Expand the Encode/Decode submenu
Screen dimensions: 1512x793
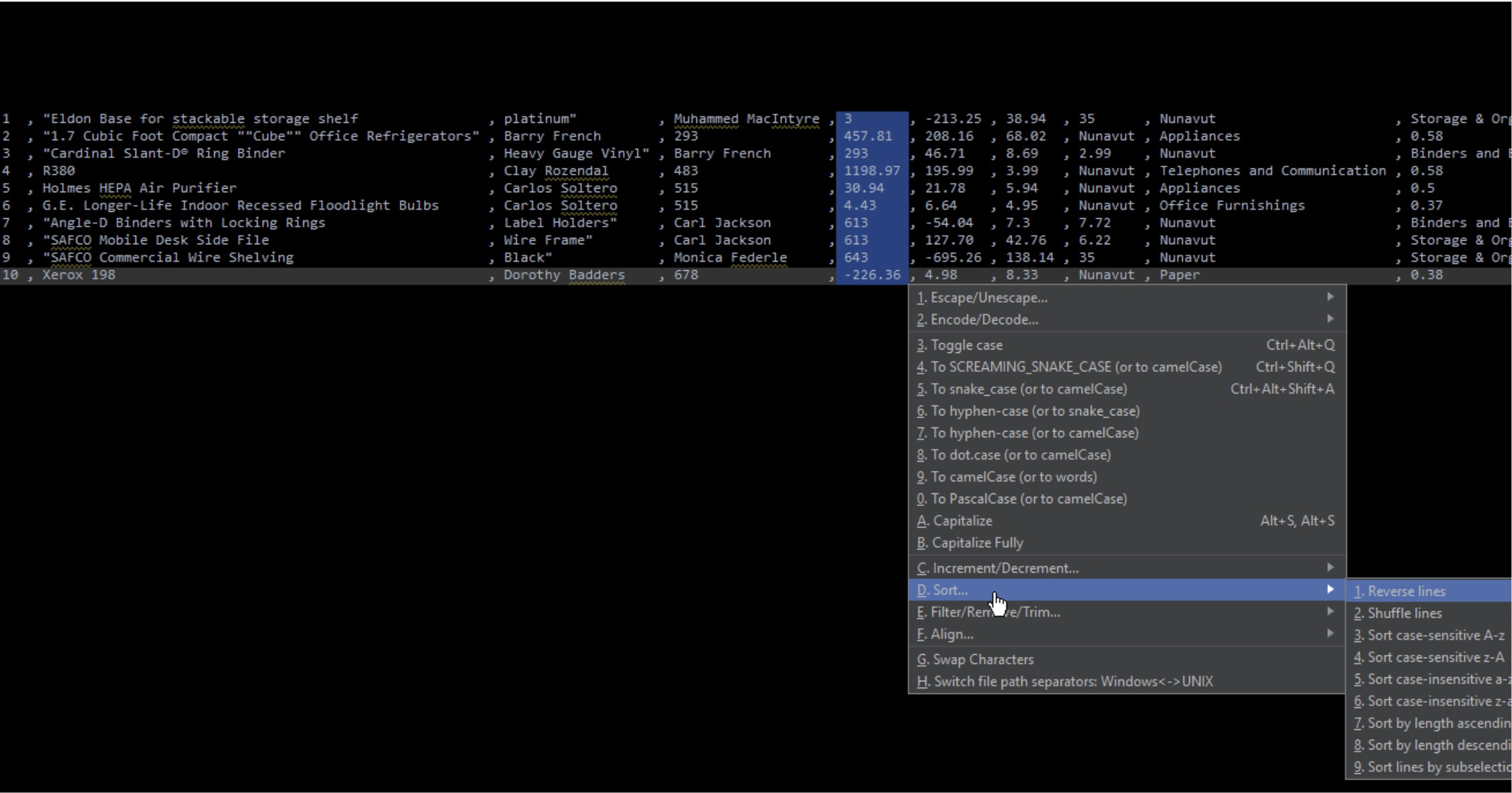pyautogui.click(x=1127, y=319)
